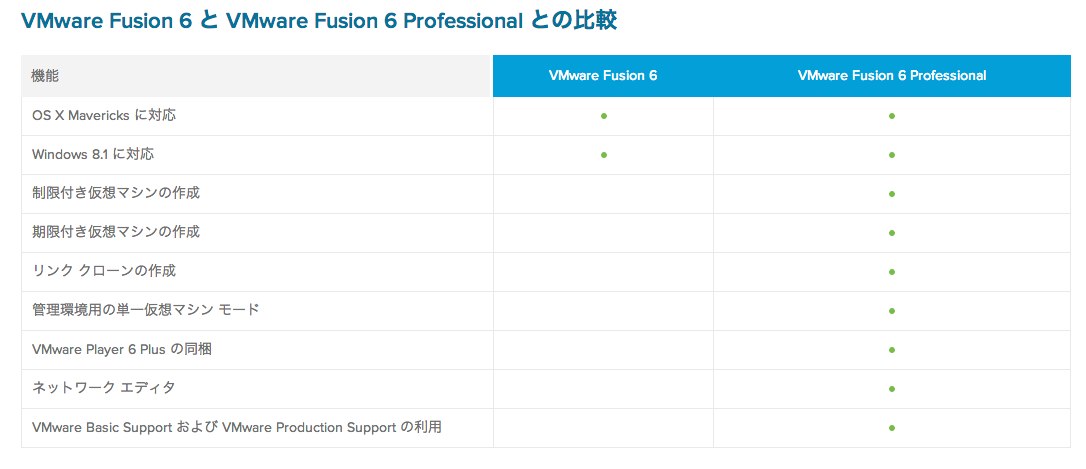Click the VMware Fusion 6 Professional column header

click(x=892, y=76)
